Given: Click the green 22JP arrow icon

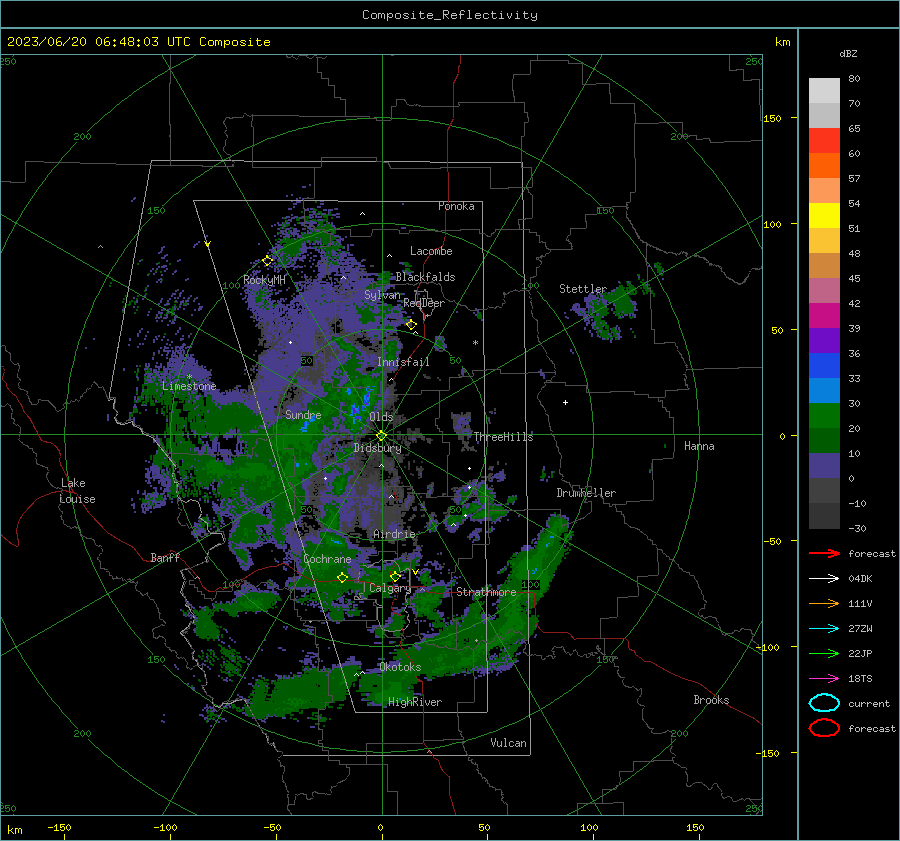Looking at the screenshot, I should 824,653.
